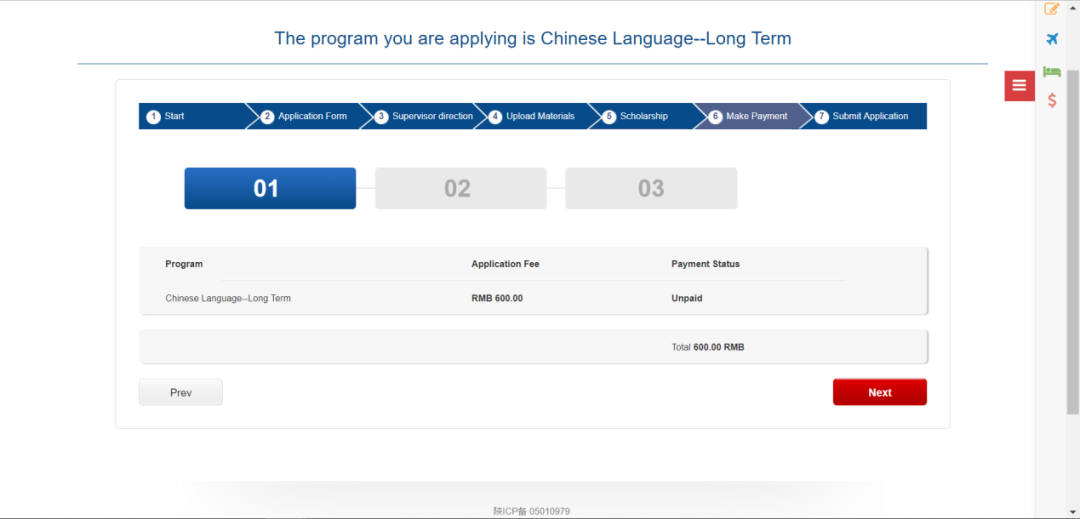
Task: Click the page vertical scrollbar
Action: (x=1073, y=241)
